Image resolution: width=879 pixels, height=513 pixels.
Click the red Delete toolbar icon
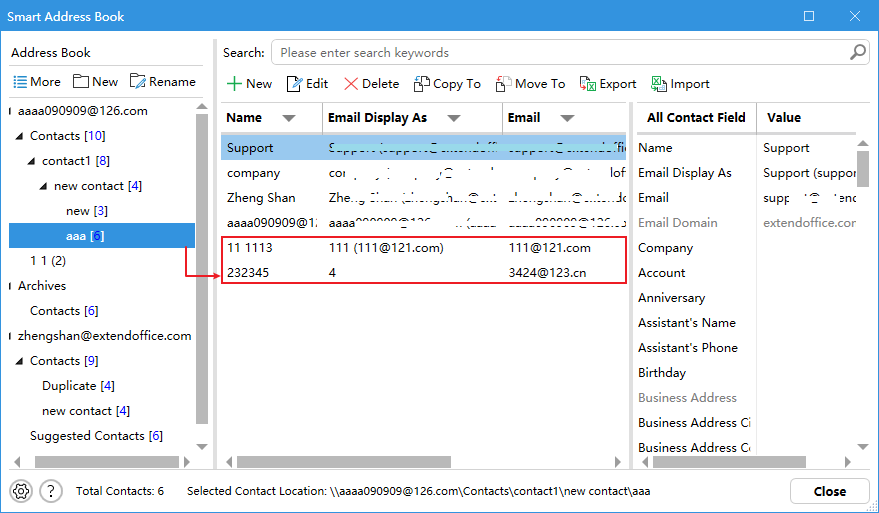click(351, 84)
